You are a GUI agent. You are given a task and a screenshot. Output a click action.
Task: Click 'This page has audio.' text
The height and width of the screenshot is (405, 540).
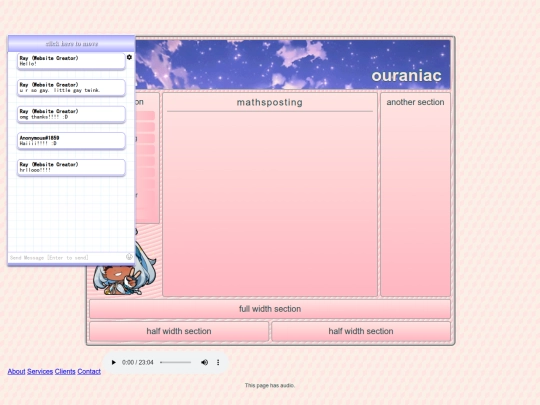[270, 385]
